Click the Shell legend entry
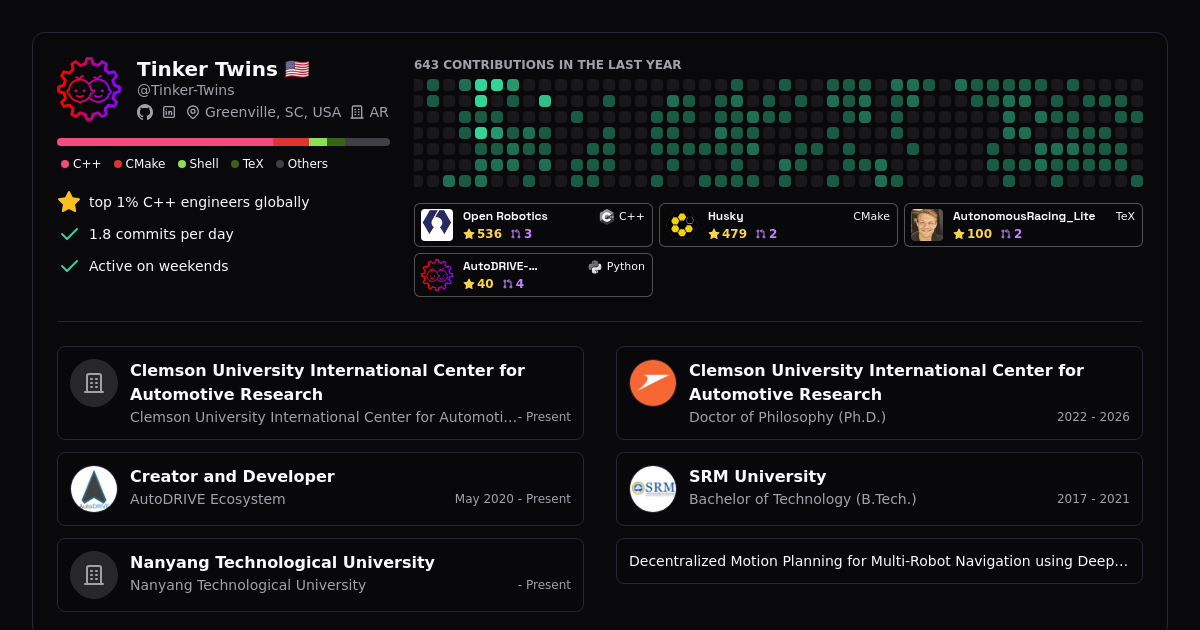Viewport: 1200px width, 630px height. (x=198, y=164)
